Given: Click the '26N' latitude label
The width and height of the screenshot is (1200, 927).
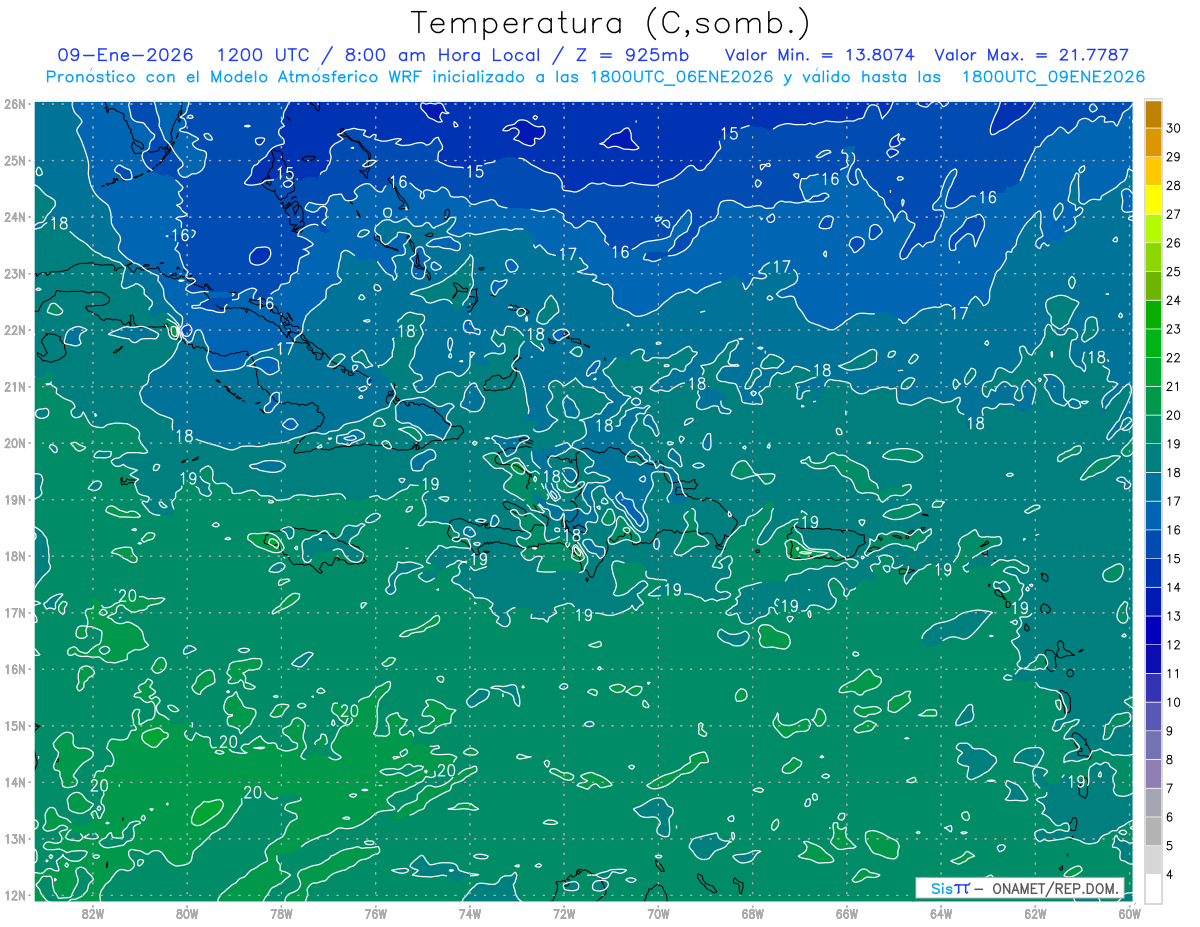Looking at the screenshot, I should click(x=14, y=104).
